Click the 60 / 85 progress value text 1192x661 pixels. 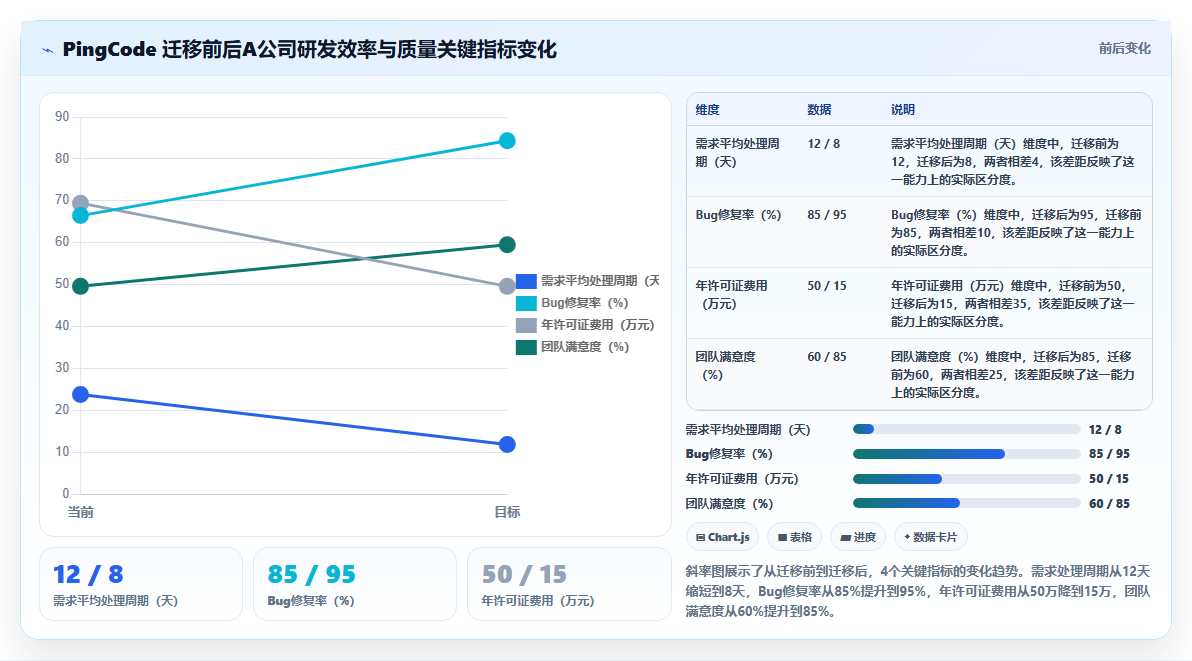(x=1109, y=504)
